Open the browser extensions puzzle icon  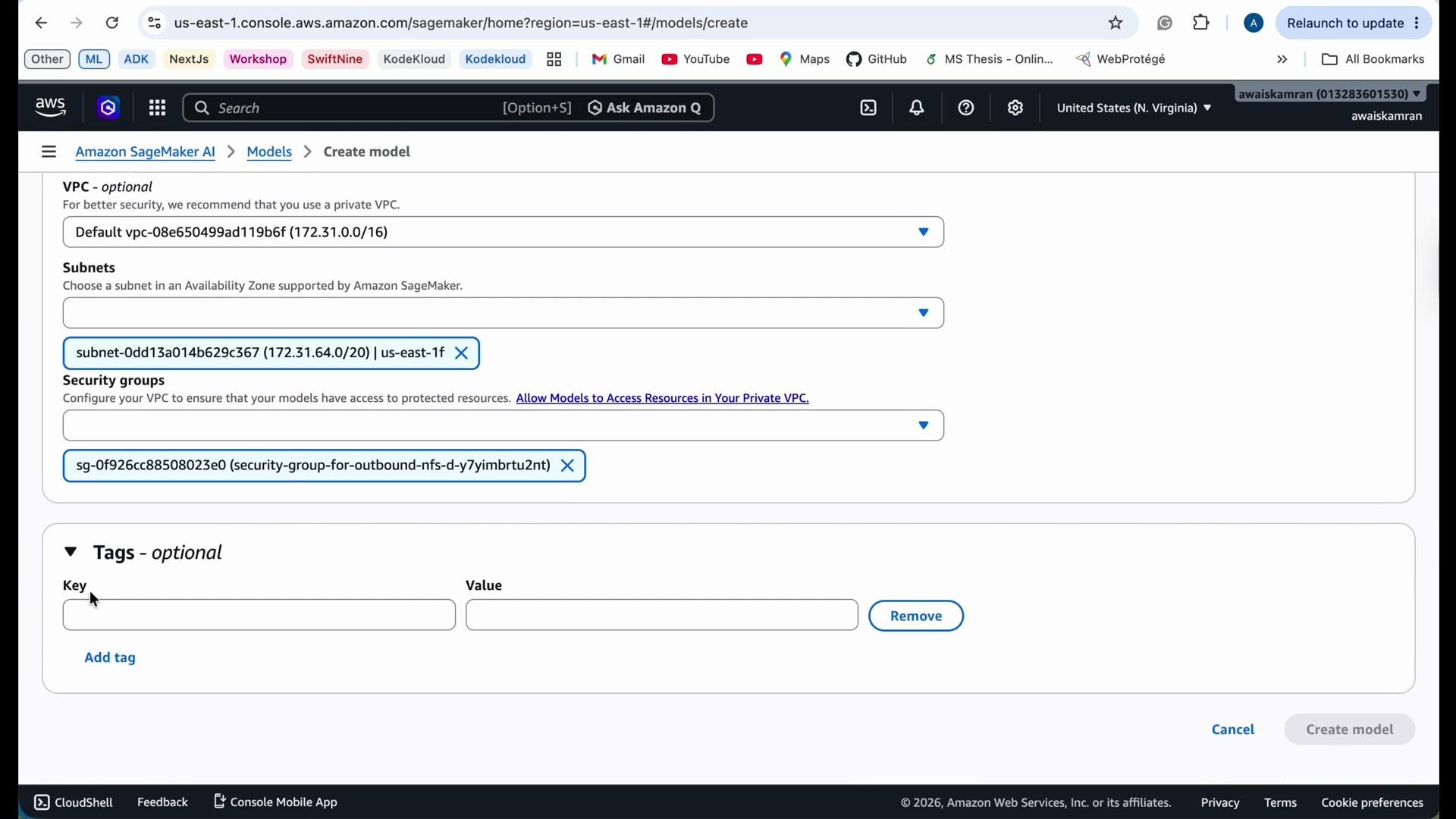point(1202,23)
